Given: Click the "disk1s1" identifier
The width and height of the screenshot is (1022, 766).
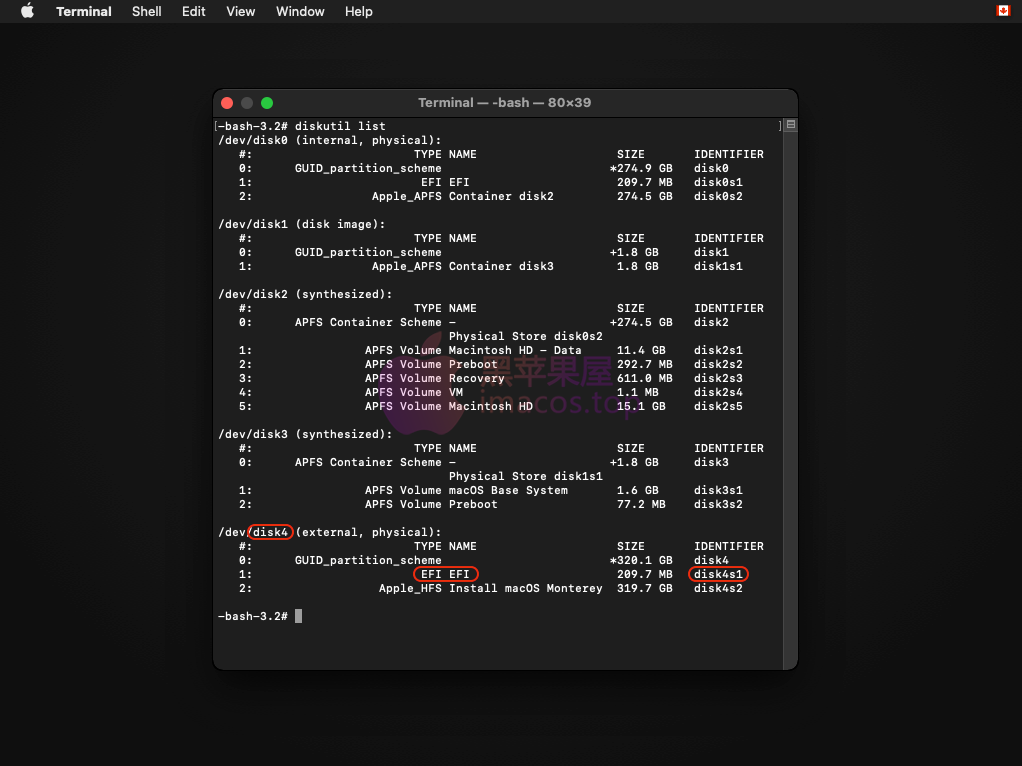Looking at the screenshot, I should pyautogui.click(x=718, y=266).
